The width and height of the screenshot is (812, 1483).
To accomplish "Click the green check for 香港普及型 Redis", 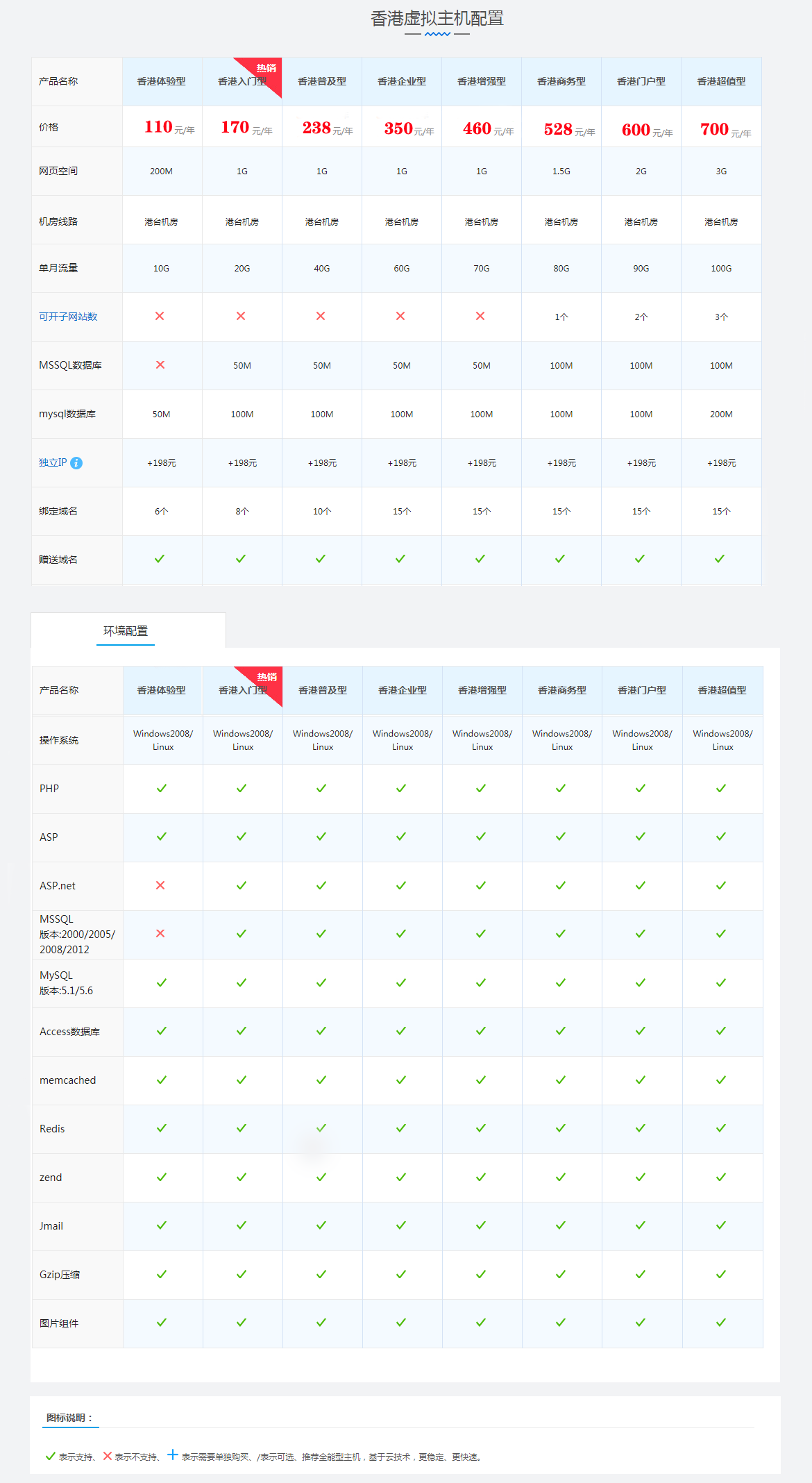I will [x=321, y=1128].
